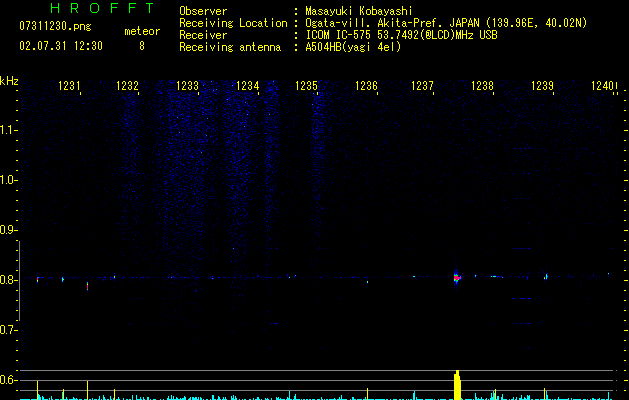The width and height of the screenshot is (629, 400).
Task: Click the meteor count value 8
Action: pos(142,46)
